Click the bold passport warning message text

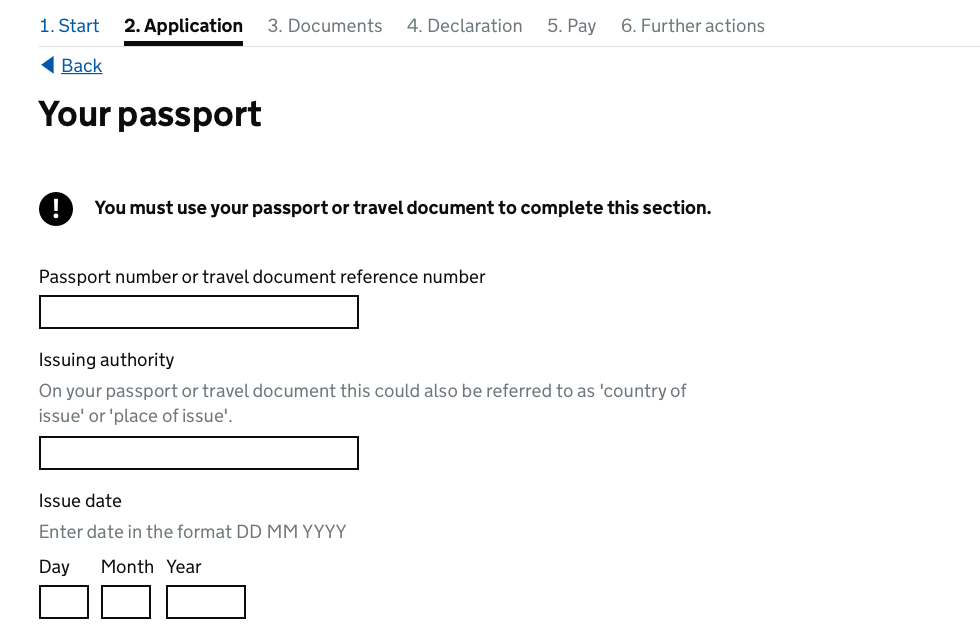402,208
